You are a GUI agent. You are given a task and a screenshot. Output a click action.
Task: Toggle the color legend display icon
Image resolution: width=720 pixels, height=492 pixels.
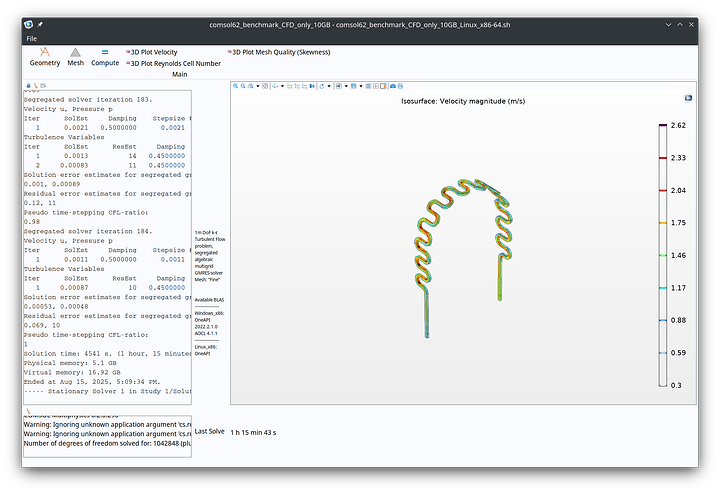tap(383, 86)
